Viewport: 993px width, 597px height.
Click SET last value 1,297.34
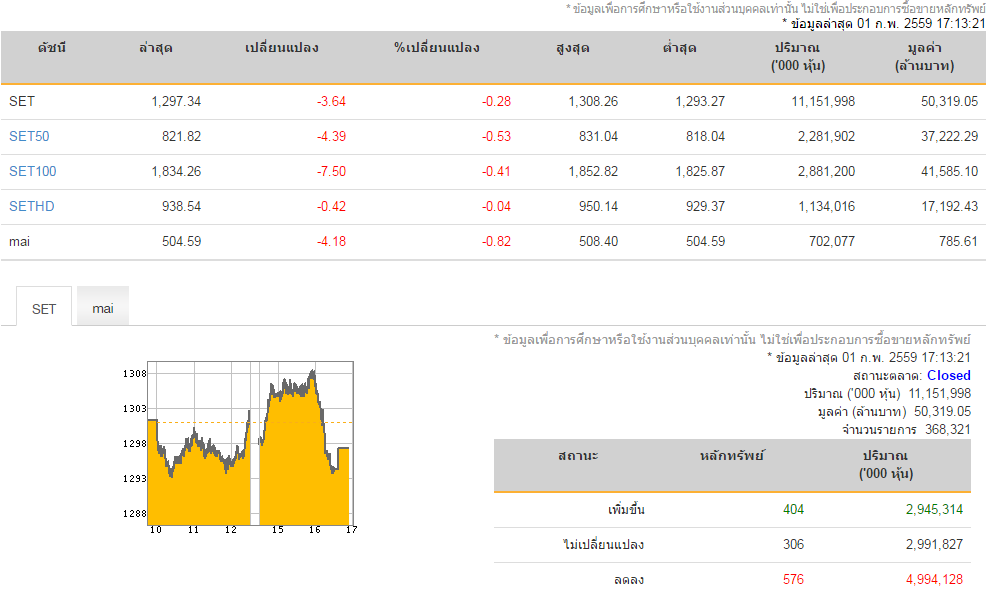point(176,101)
